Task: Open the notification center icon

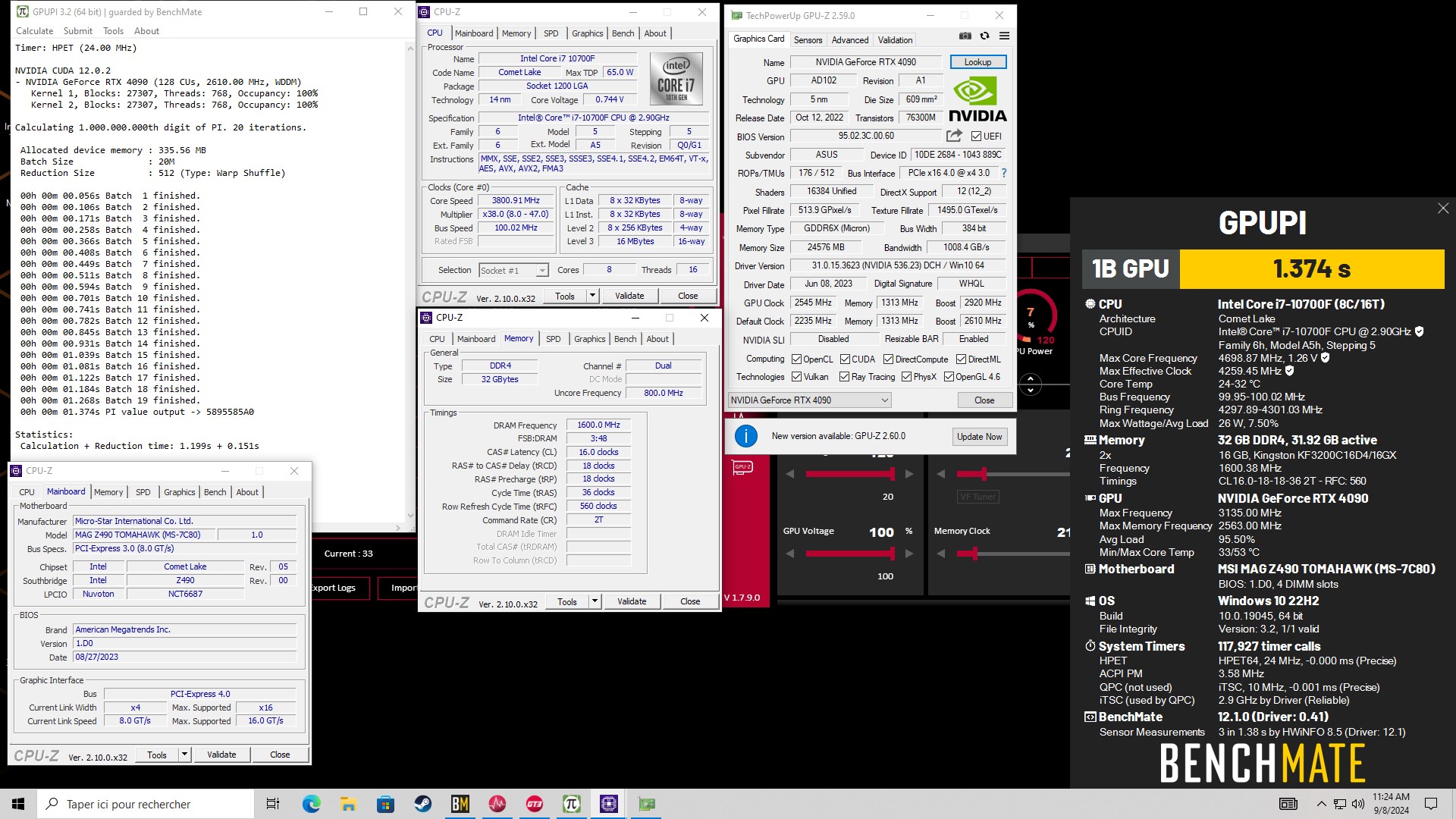Action: point(1431,804)
